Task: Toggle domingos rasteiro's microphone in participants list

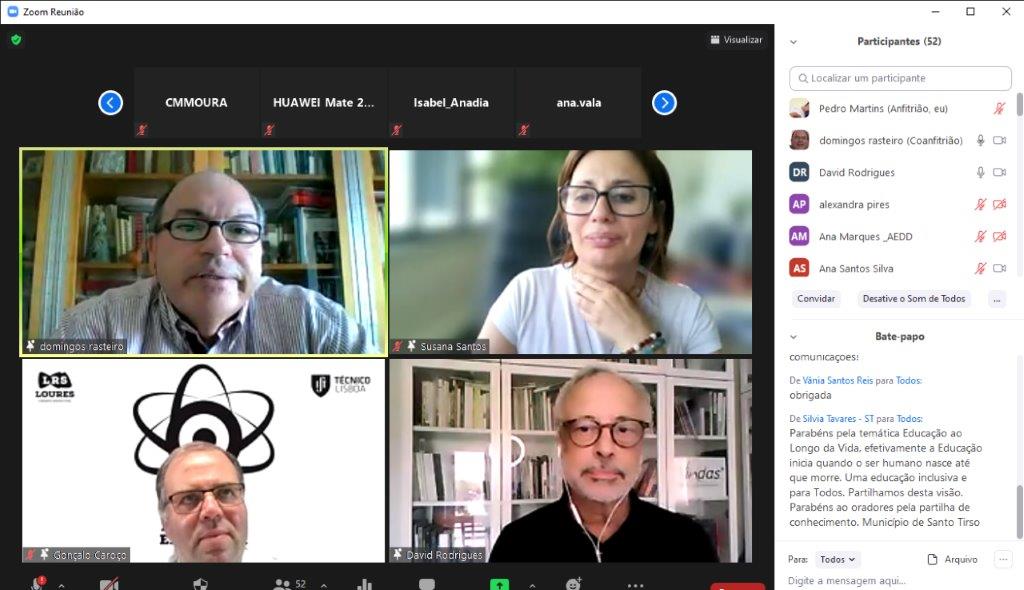Action: (x=981, y=141)
